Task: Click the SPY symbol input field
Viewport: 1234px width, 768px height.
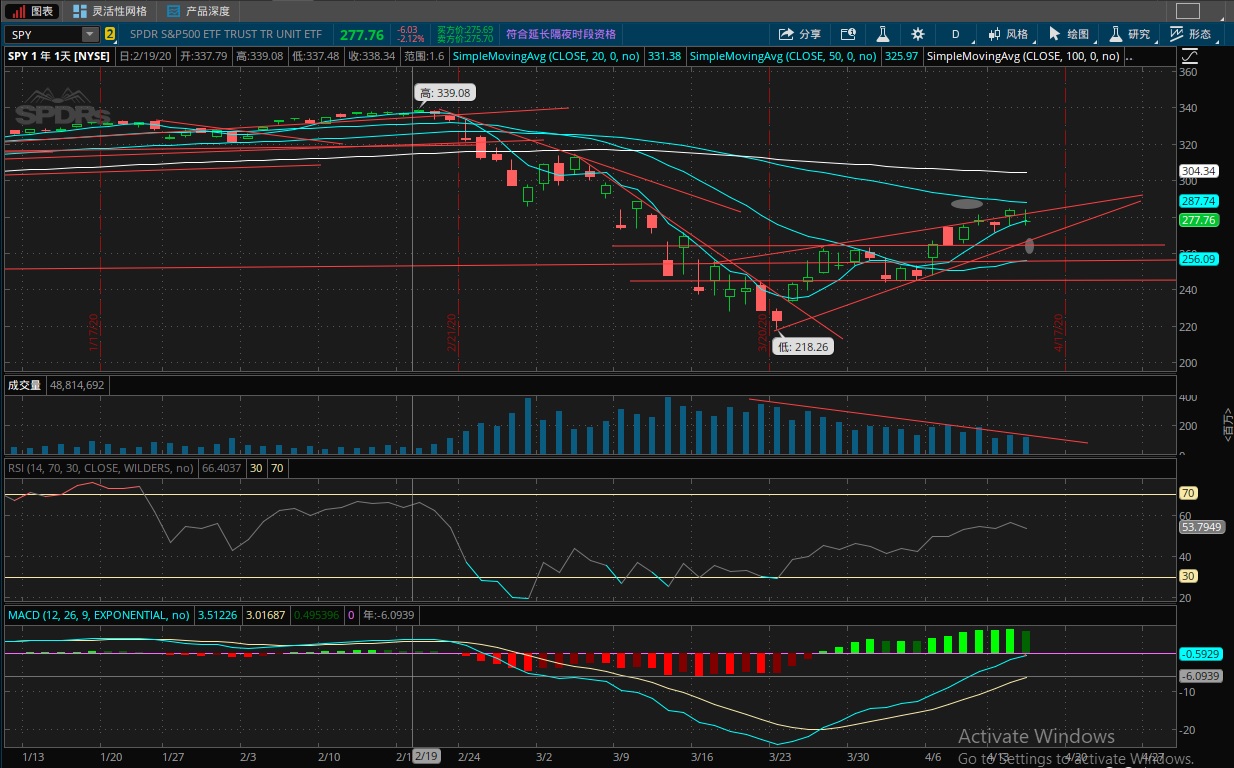Action: pyautogui.click(x=45, y=34)
